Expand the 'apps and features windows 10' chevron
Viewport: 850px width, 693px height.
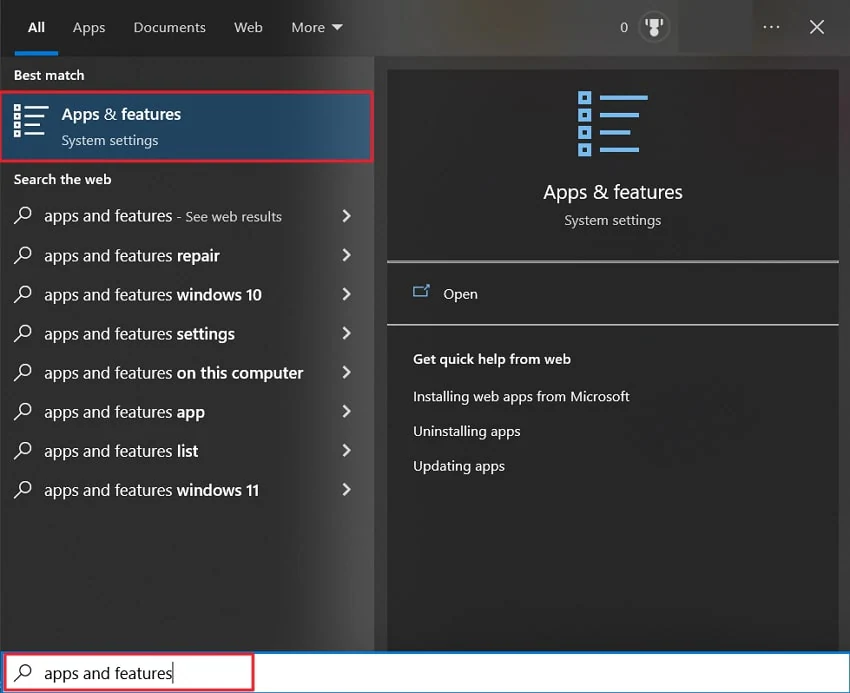click(346, 294)
